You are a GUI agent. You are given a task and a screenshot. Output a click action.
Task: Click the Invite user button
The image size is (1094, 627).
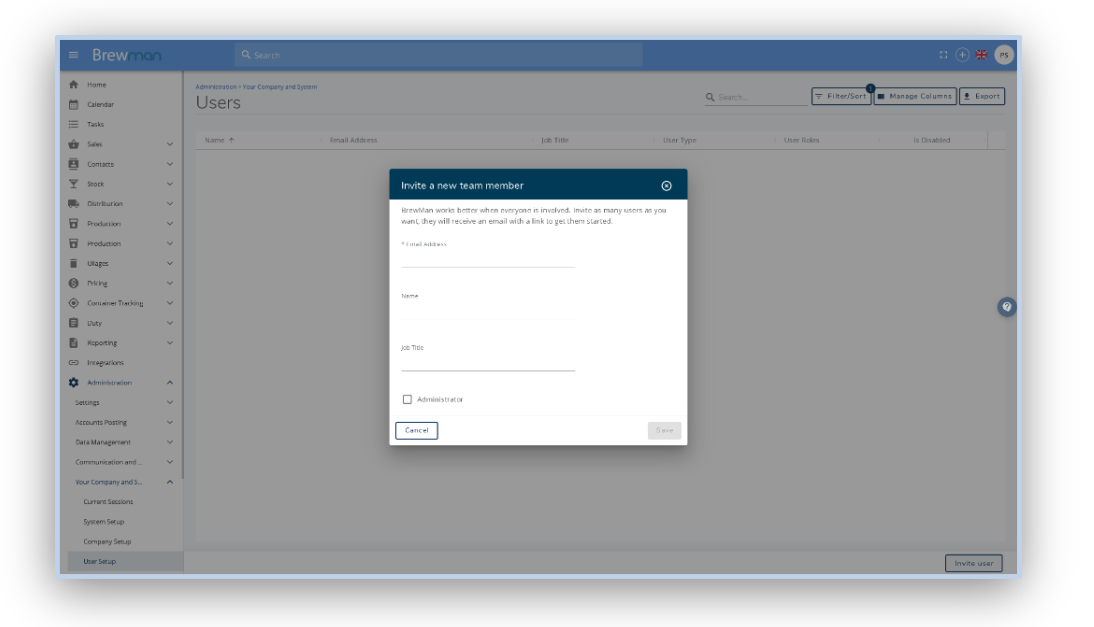point(973,563)
